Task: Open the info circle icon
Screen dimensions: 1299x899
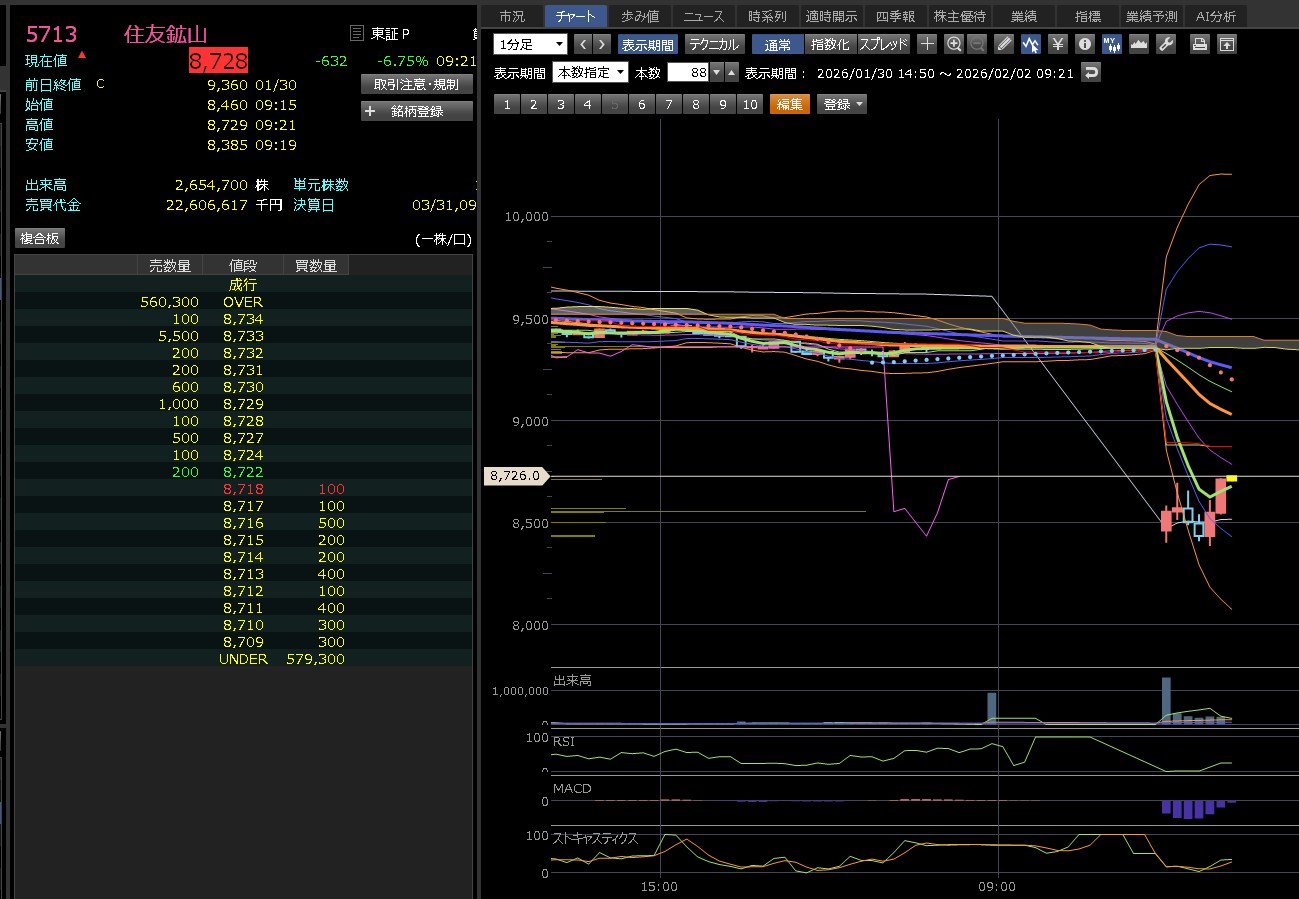Action: tap(1085, 44)
